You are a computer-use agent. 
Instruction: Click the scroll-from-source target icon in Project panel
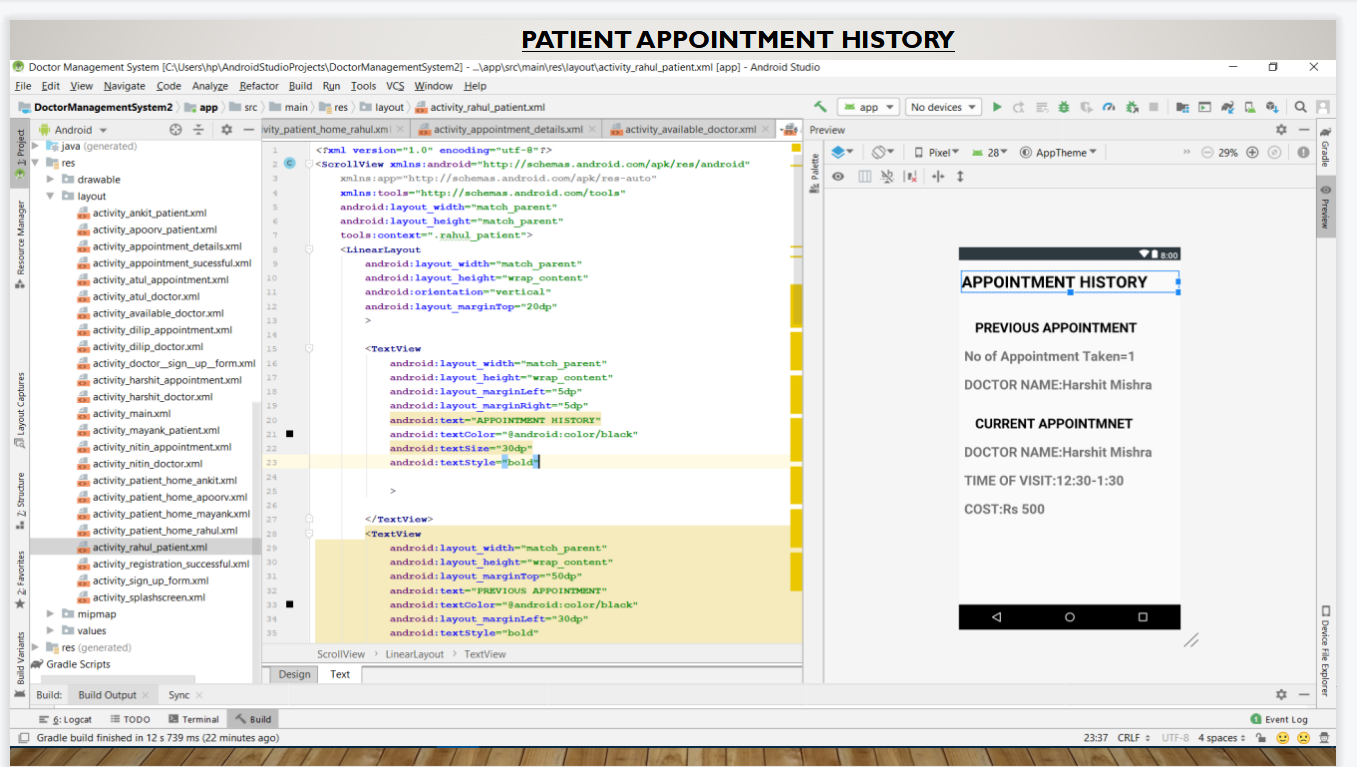(176, 130)
